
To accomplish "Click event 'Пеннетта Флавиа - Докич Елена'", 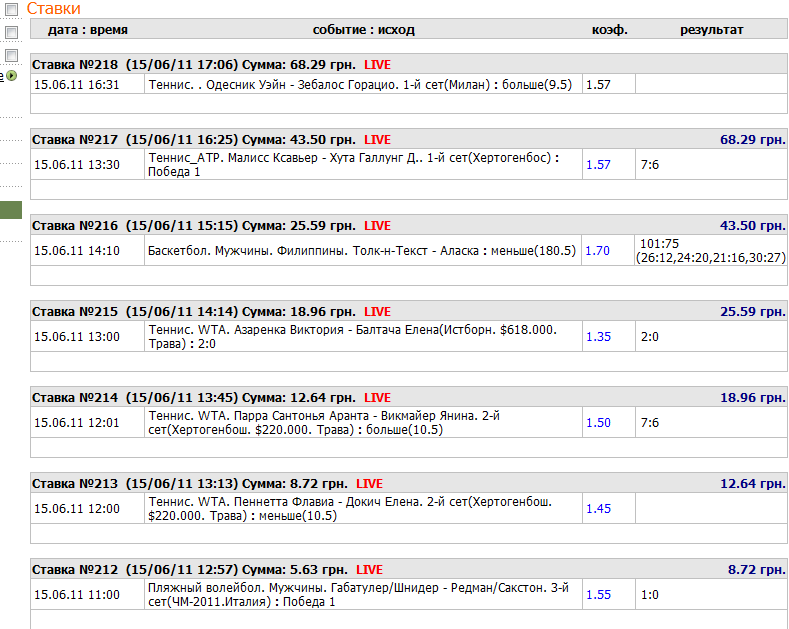I will [x=328, y=502].
